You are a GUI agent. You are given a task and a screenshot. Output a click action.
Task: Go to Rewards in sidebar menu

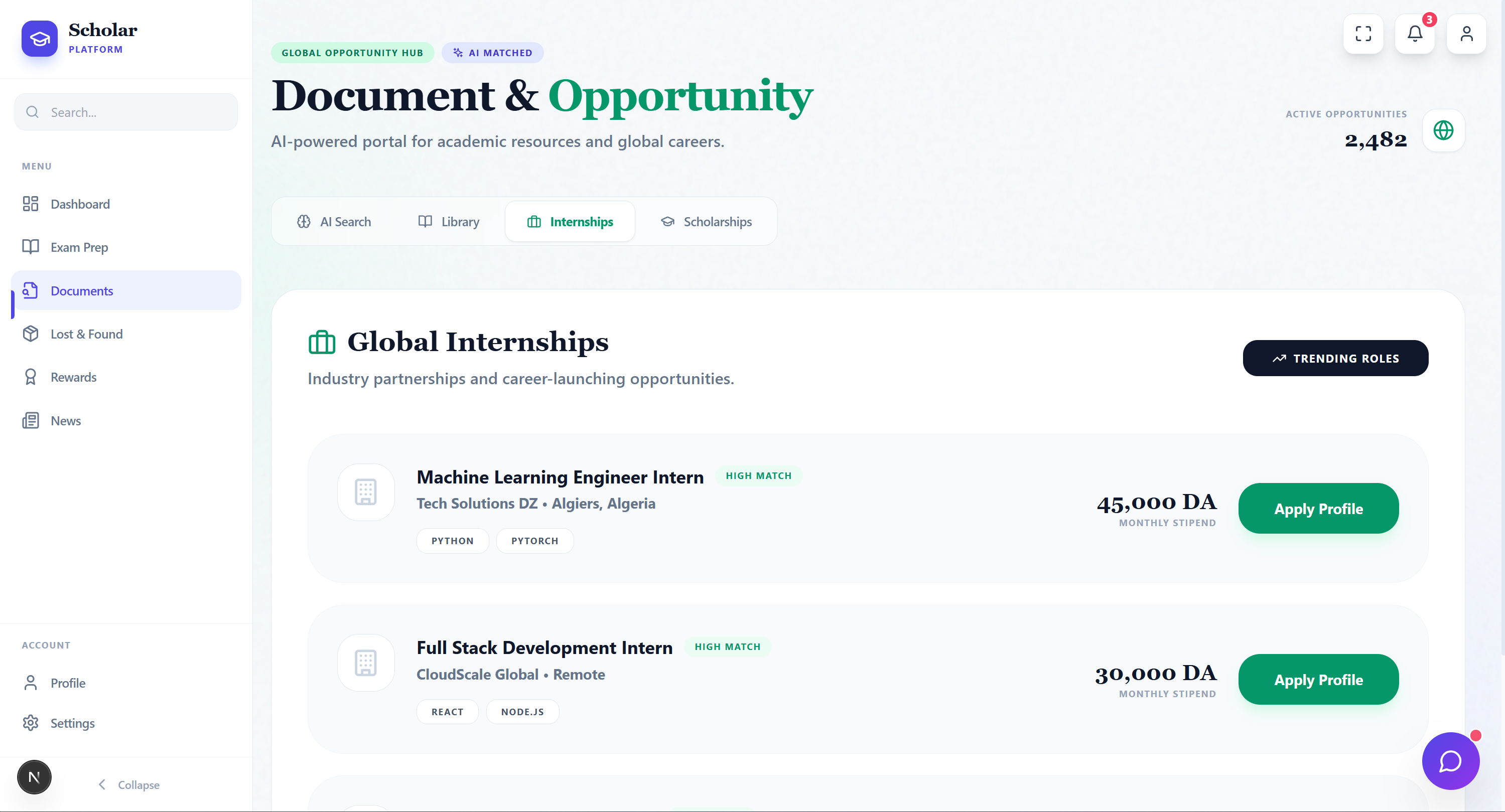coord(74,377)
